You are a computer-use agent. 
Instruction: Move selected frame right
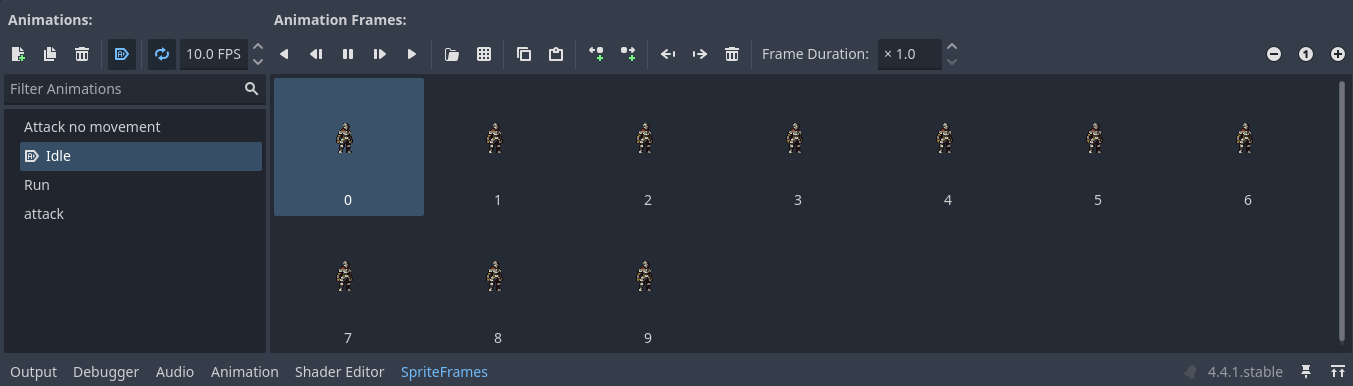tap(700, 54)
